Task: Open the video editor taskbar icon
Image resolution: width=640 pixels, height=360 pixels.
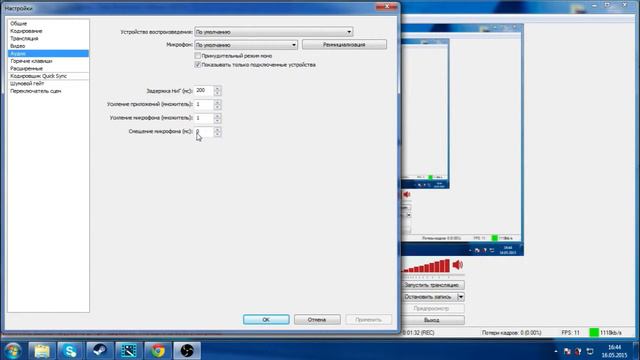Action: (x=129, y=351)
